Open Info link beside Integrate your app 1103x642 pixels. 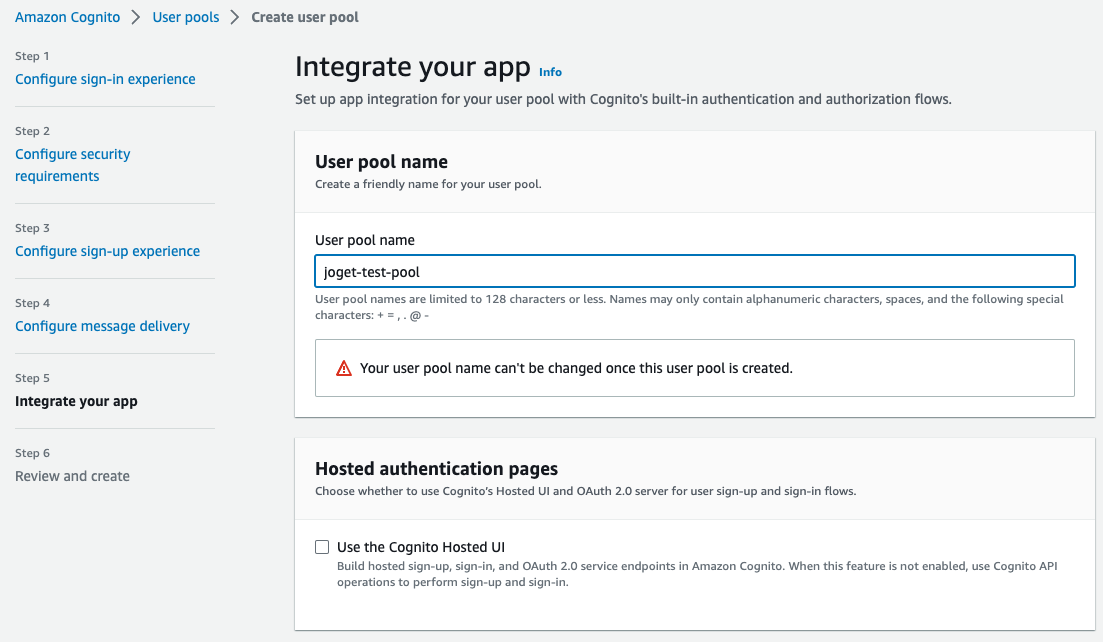click(x=550, y=72)
